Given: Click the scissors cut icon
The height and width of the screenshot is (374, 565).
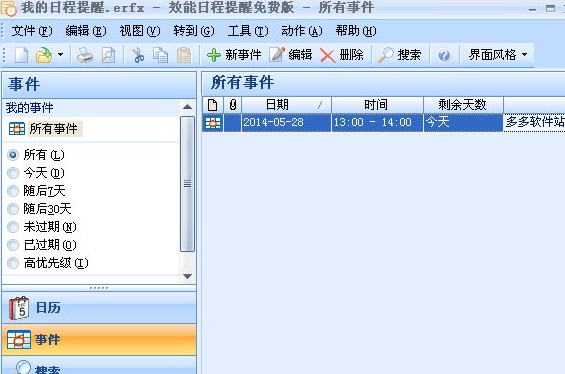Looking at the screenshot, I should (x=138, y=55).
